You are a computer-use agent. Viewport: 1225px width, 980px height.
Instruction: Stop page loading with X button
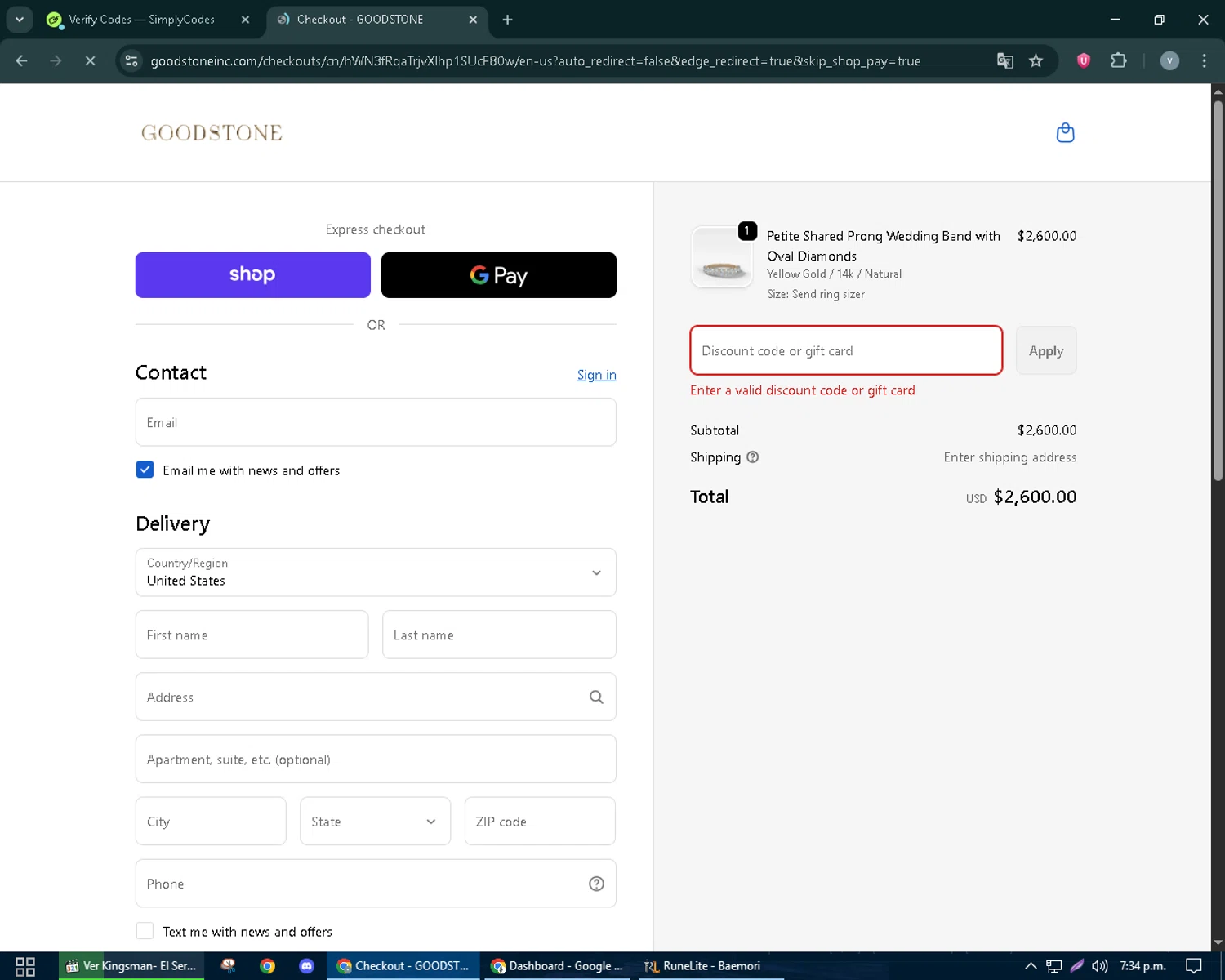point(90,60)
